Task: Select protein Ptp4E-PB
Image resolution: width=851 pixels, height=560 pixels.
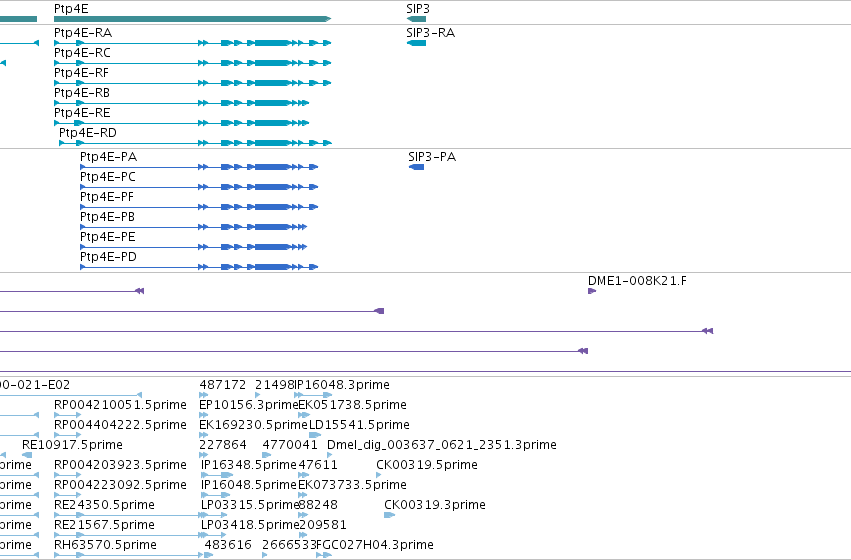Action: [107, 217]
